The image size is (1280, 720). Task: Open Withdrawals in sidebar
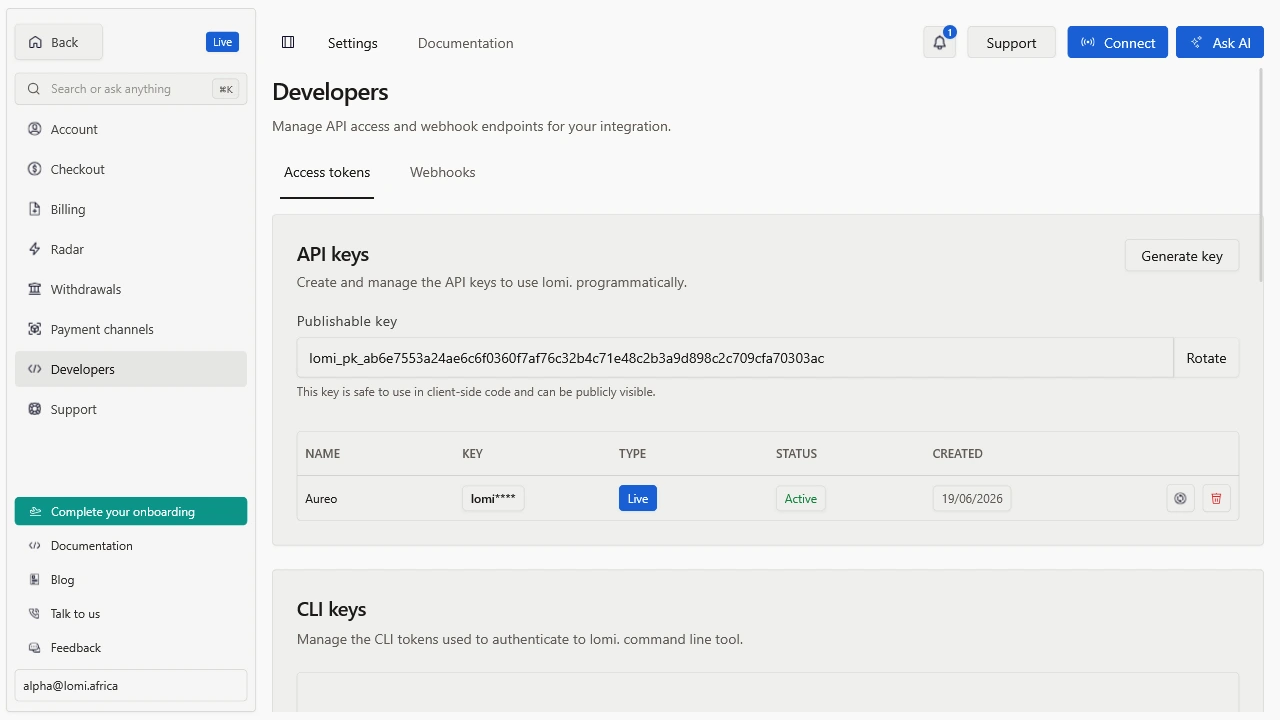[131, 289]
